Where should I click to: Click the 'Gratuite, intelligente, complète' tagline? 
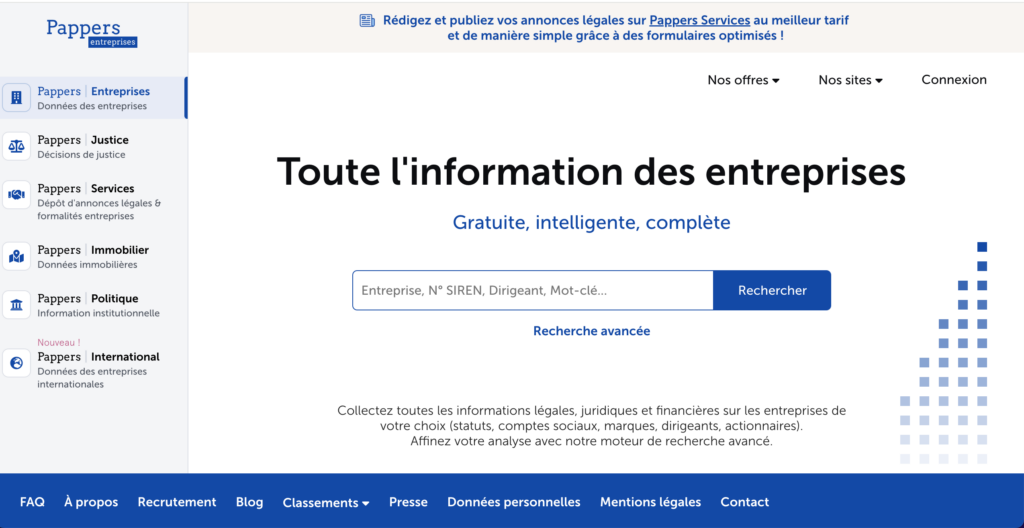pos(592,222)
